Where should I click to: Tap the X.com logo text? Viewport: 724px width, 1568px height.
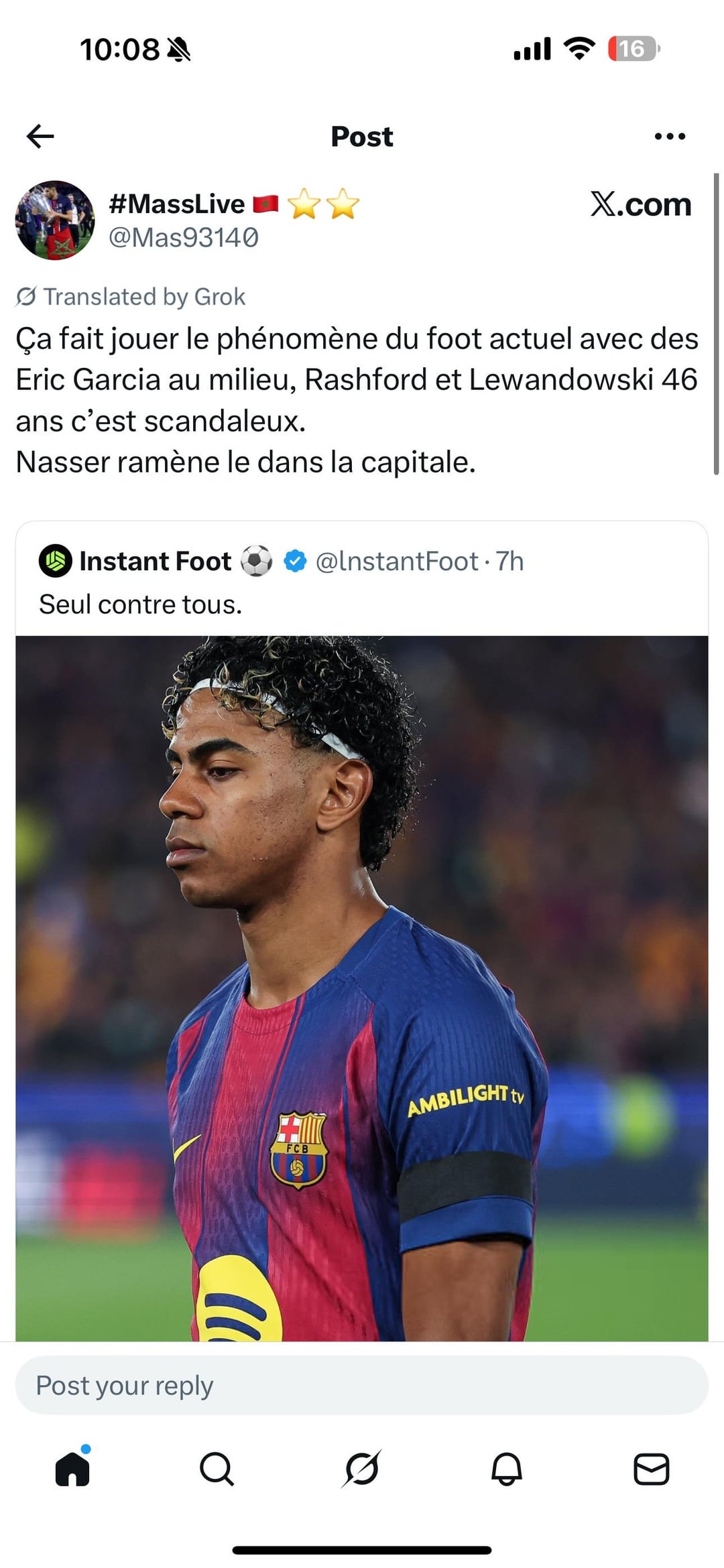[x=640, y=204]
